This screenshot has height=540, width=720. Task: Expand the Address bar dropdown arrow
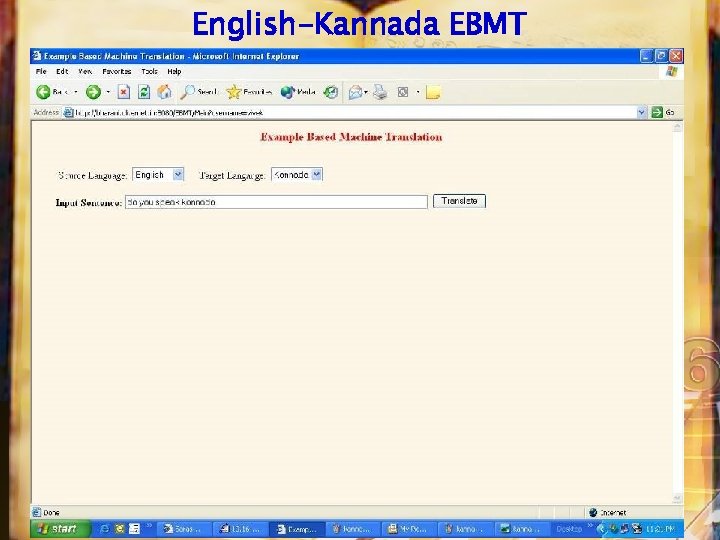pos(641,112)
